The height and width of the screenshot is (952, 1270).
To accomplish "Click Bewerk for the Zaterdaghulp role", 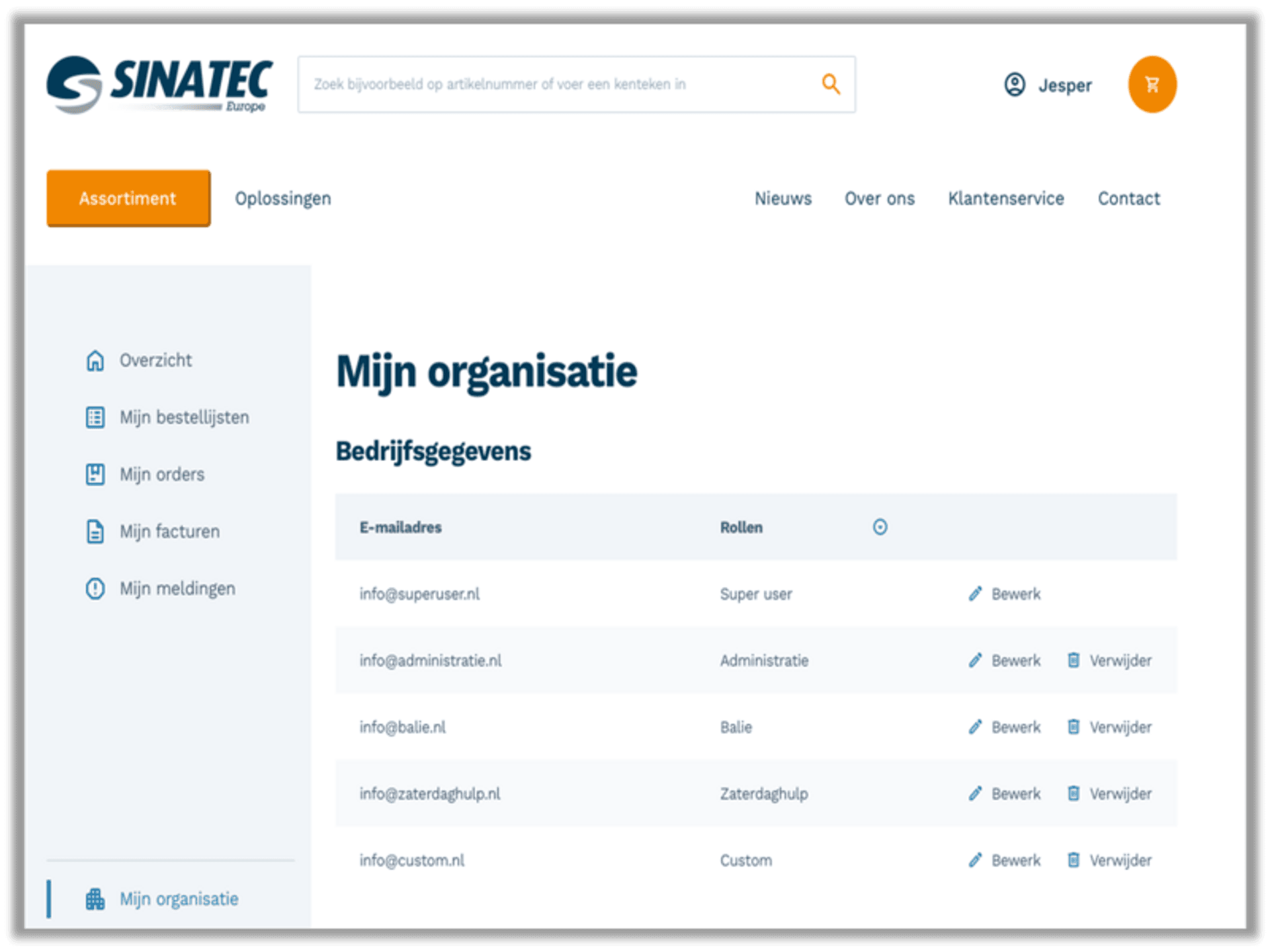I will [x=1016, y=793].
